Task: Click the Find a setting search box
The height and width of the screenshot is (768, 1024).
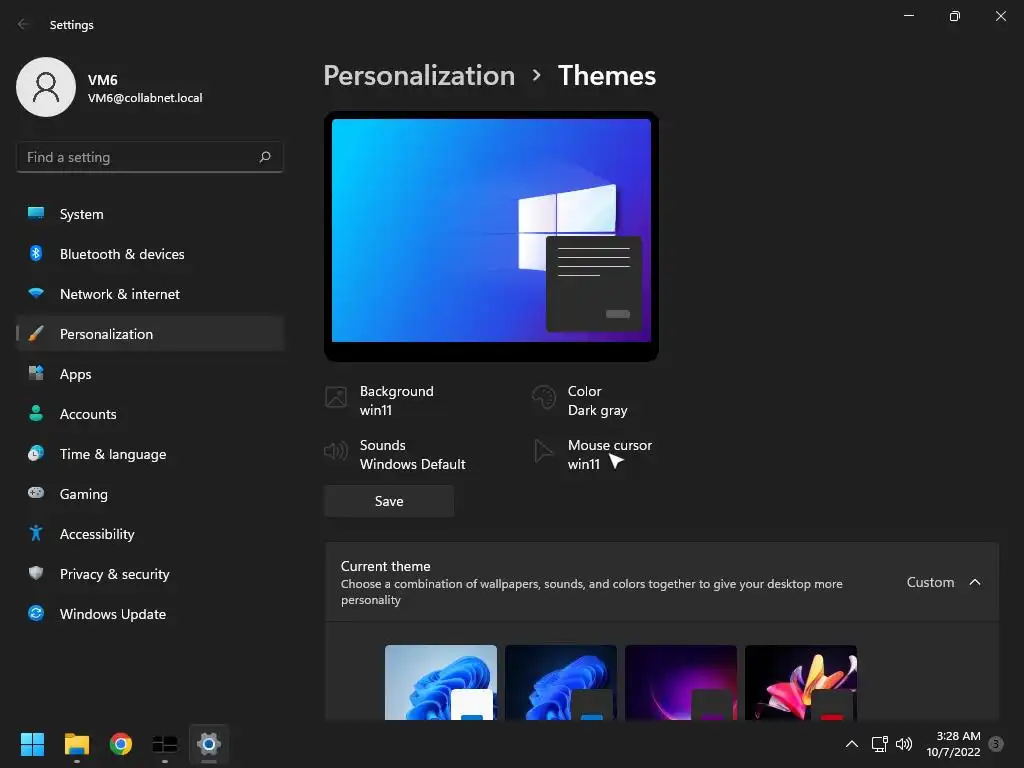Action: coord(150,157)
